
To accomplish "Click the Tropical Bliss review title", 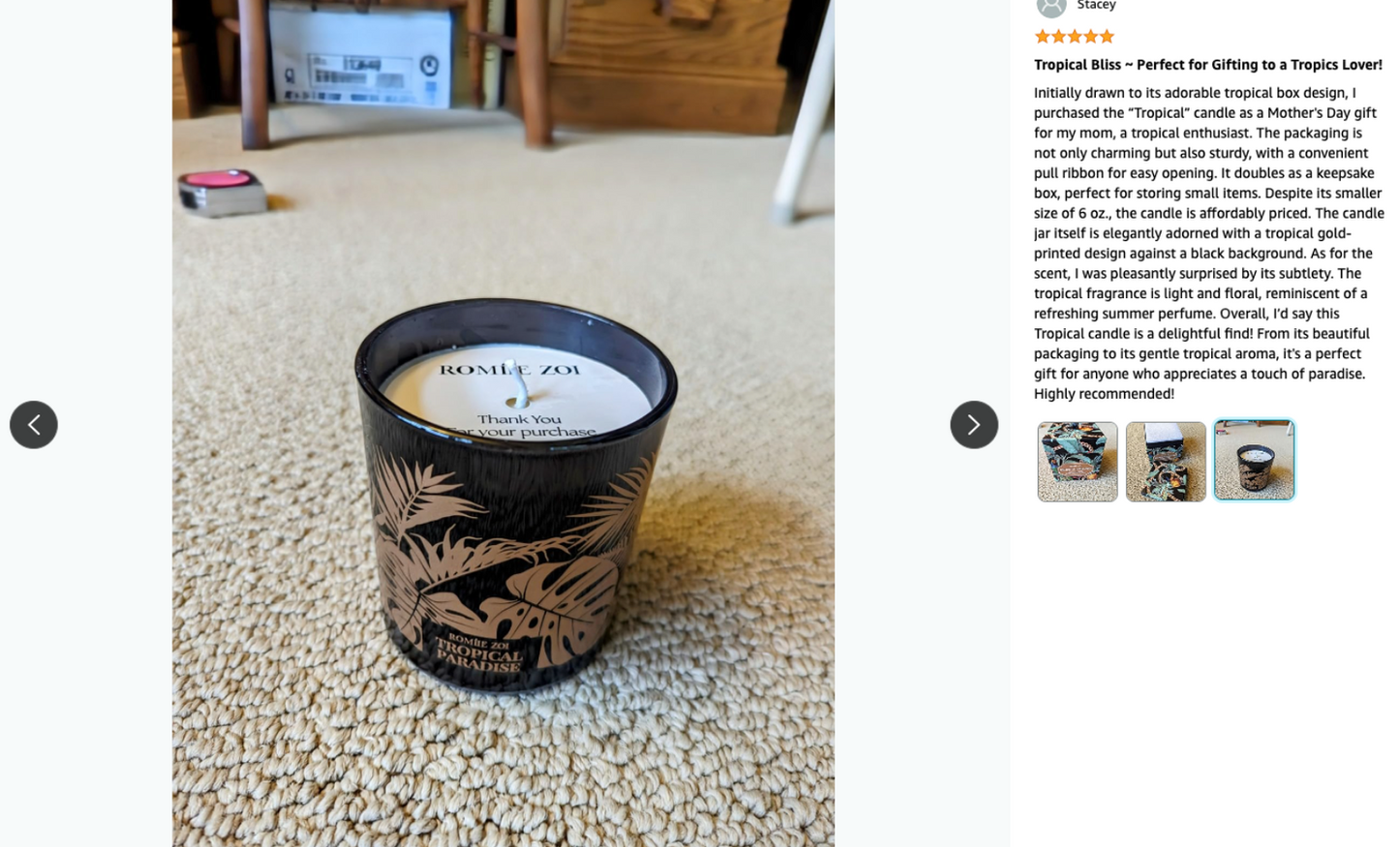I will [1207, 65].
